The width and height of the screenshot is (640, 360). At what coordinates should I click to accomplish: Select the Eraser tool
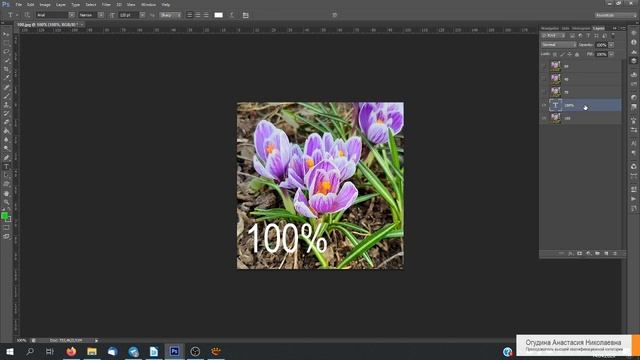[x=7, y=122]
